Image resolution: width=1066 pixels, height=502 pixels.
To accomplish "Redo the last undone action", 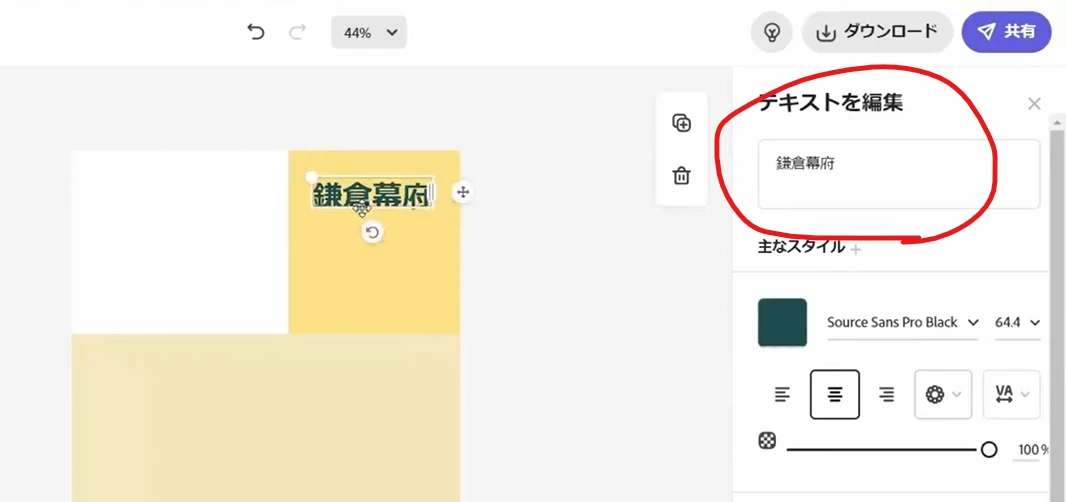I will pyautogui.click(x=298, y=32).
